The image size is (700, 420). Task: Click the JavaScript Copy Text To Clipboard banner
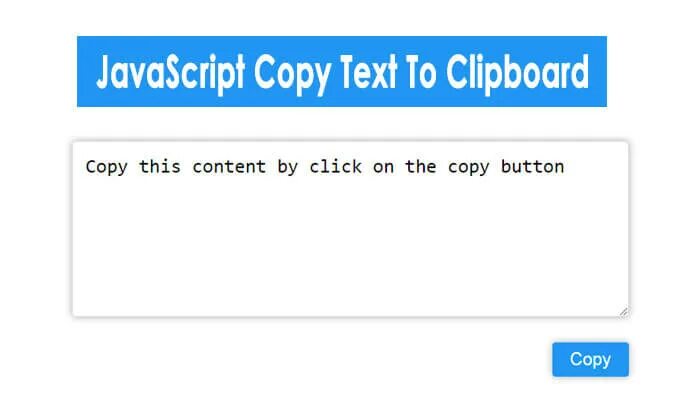click(342, 71)
